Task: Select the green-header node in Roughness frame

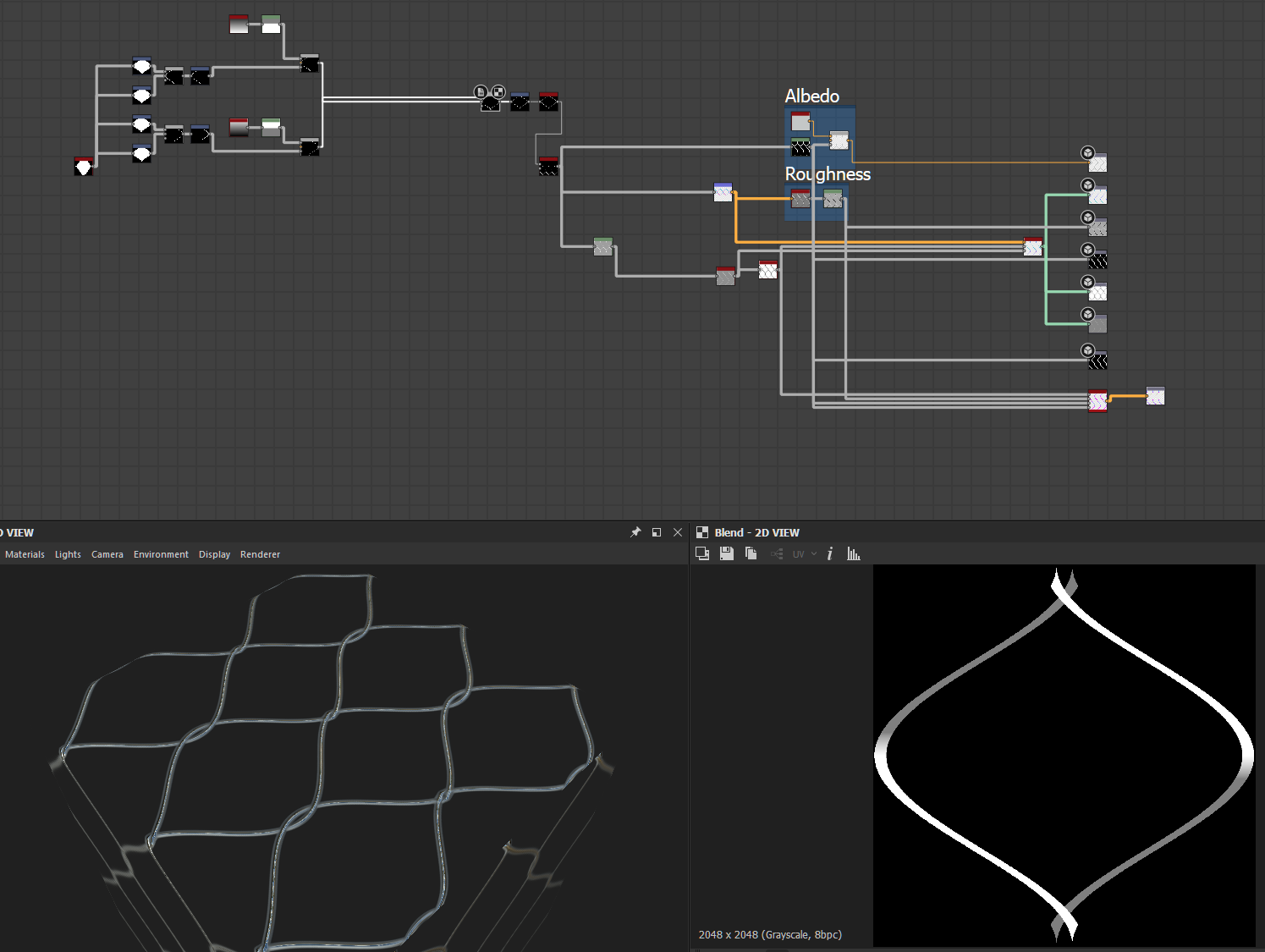Action: tap(833, 198)
